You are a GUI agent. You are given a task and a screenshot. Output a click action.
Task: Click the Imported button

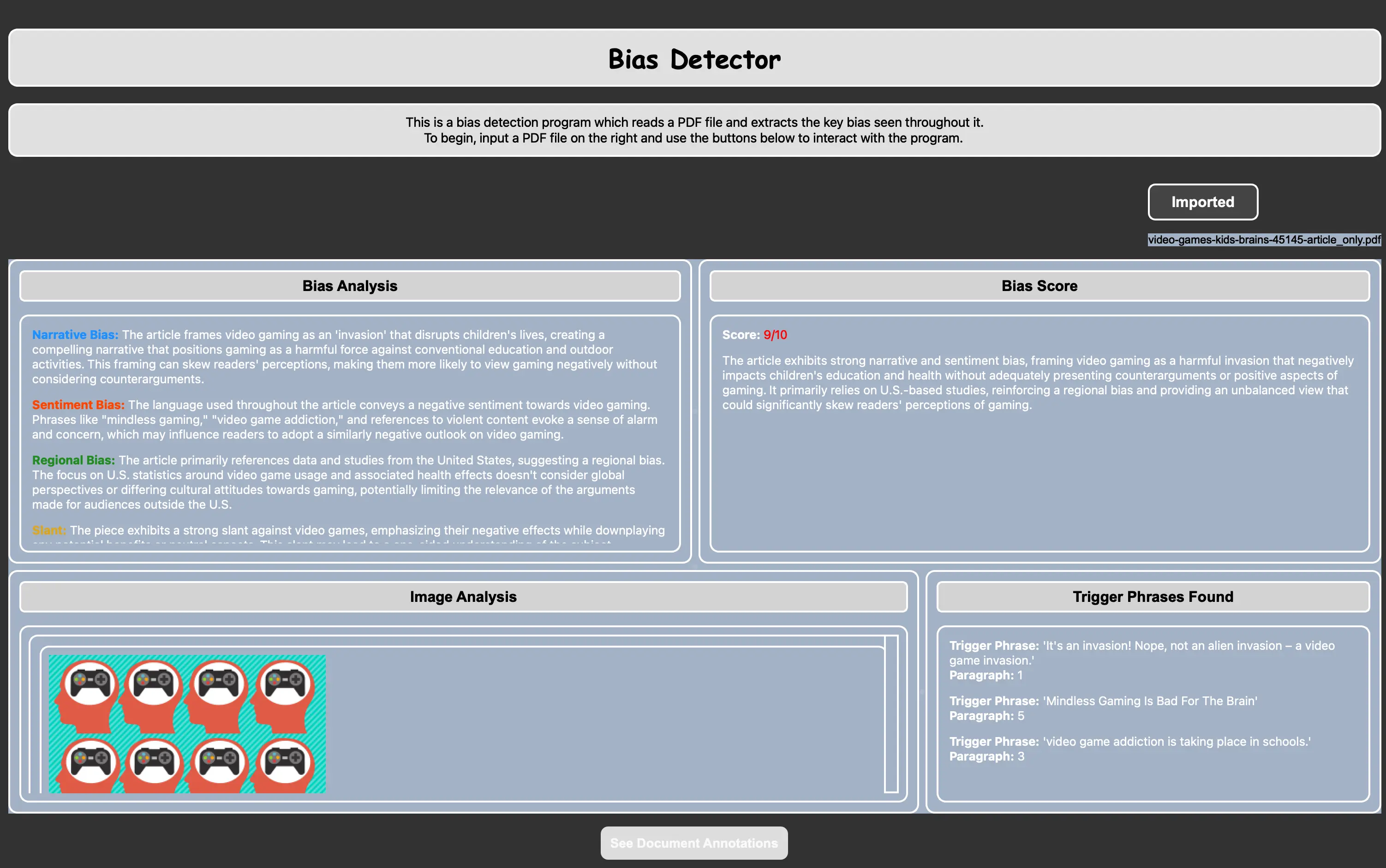coord(1202,202)
